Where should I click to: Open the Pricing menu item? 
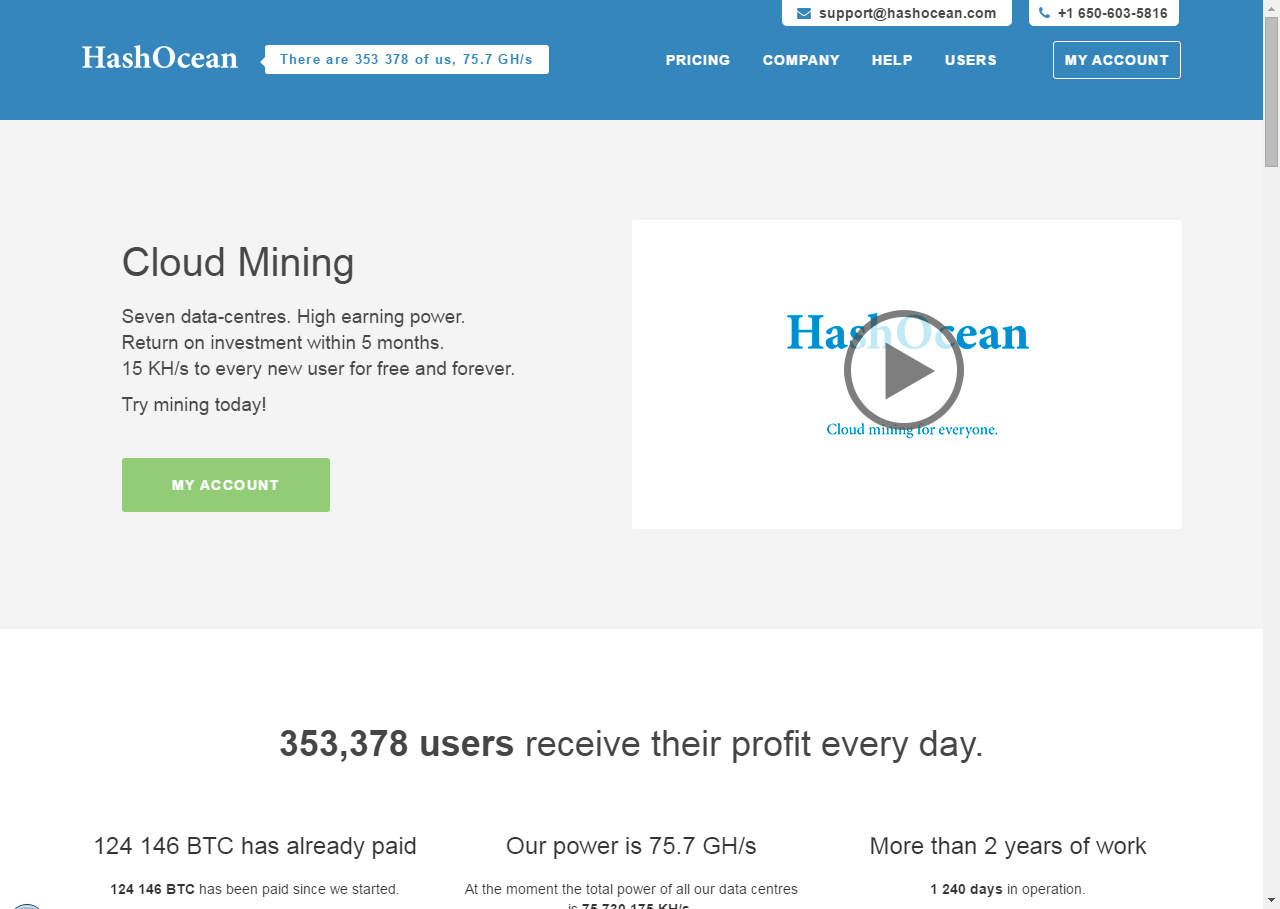pyautogui.click(x=698, y=60)
